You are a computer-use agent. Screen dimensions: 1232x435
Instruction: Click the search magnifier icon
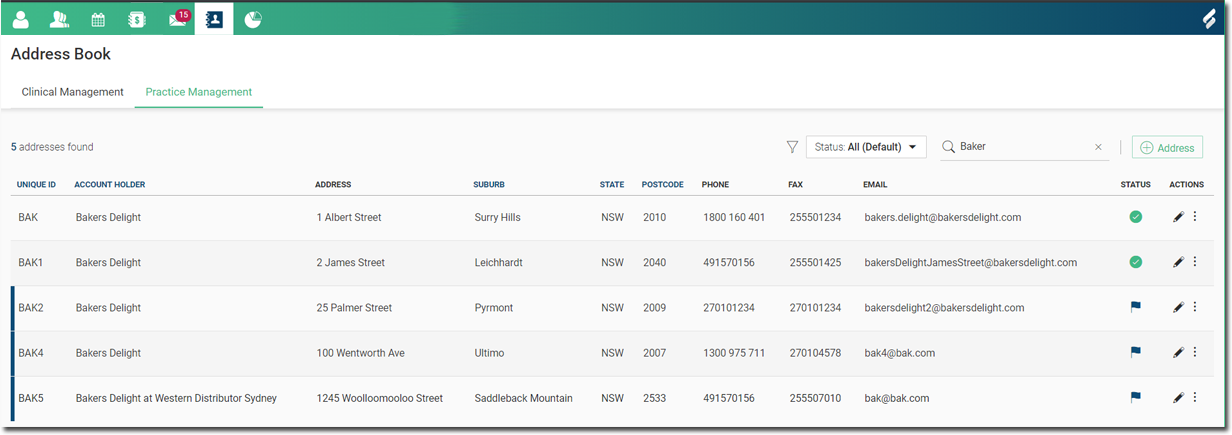948,147
